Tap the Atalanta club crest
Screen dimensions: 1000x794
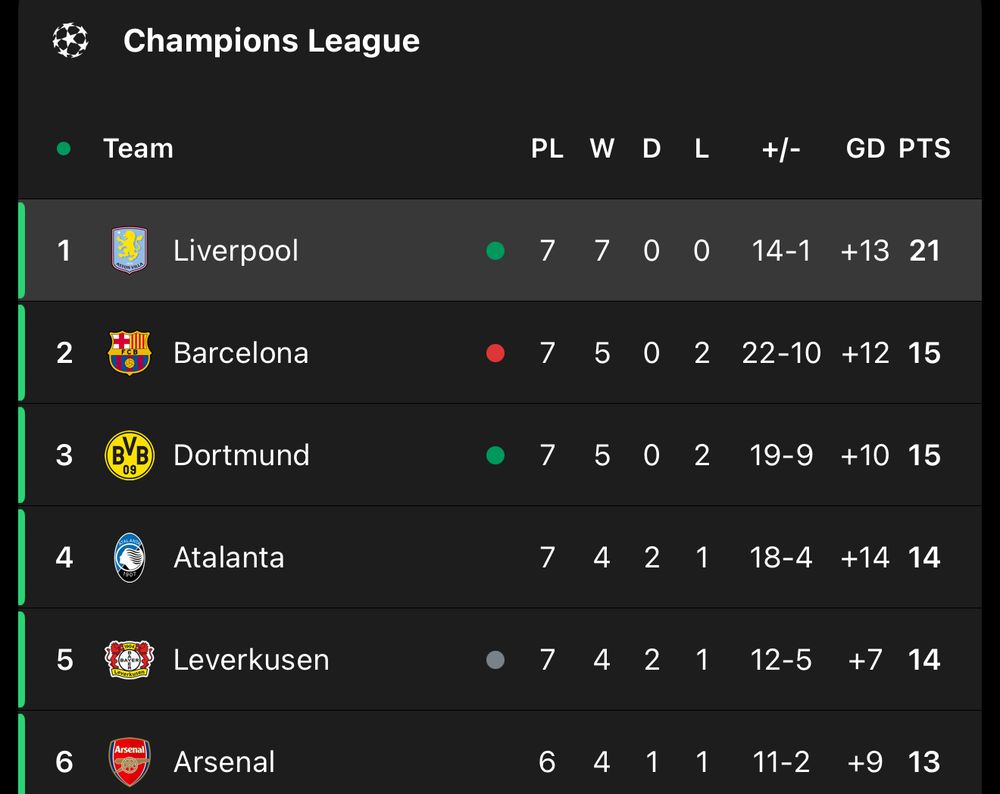pos(129,557)
